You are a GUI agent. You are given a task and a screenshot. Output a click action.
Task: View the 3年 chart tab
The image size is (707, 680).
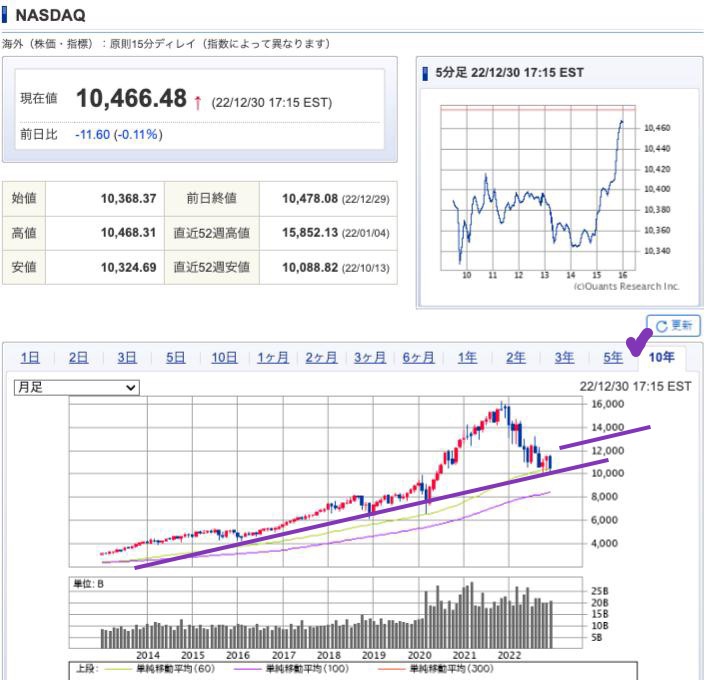coord(564,358)
